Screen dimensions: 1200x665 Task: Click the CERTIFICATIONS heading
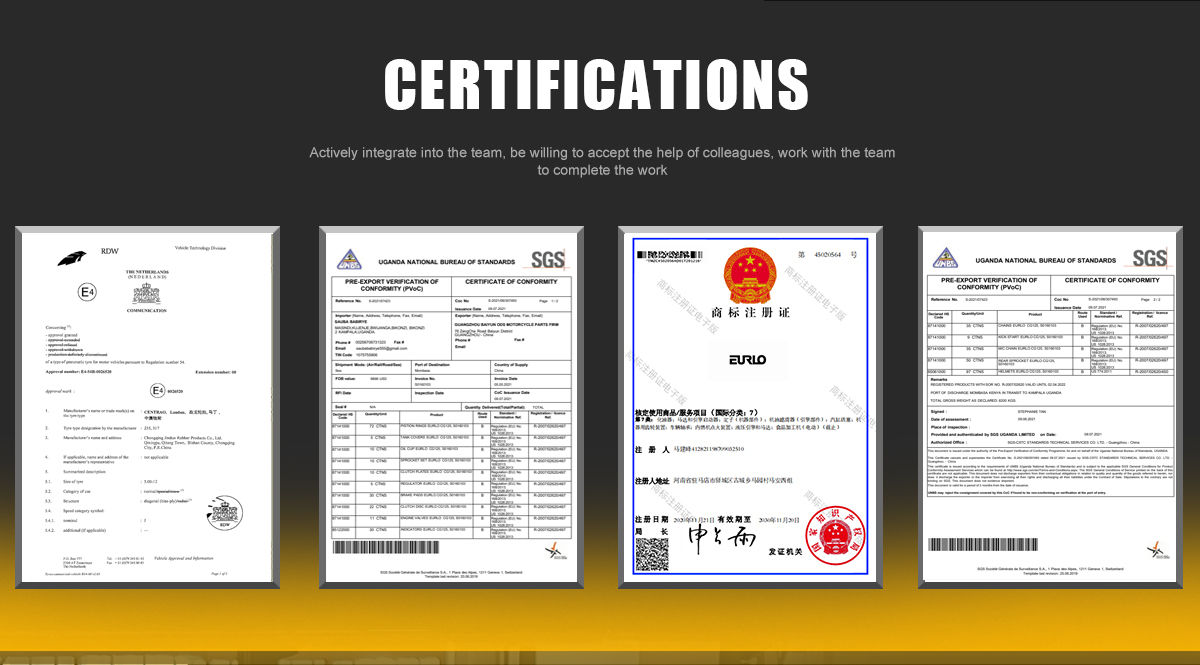597,85
